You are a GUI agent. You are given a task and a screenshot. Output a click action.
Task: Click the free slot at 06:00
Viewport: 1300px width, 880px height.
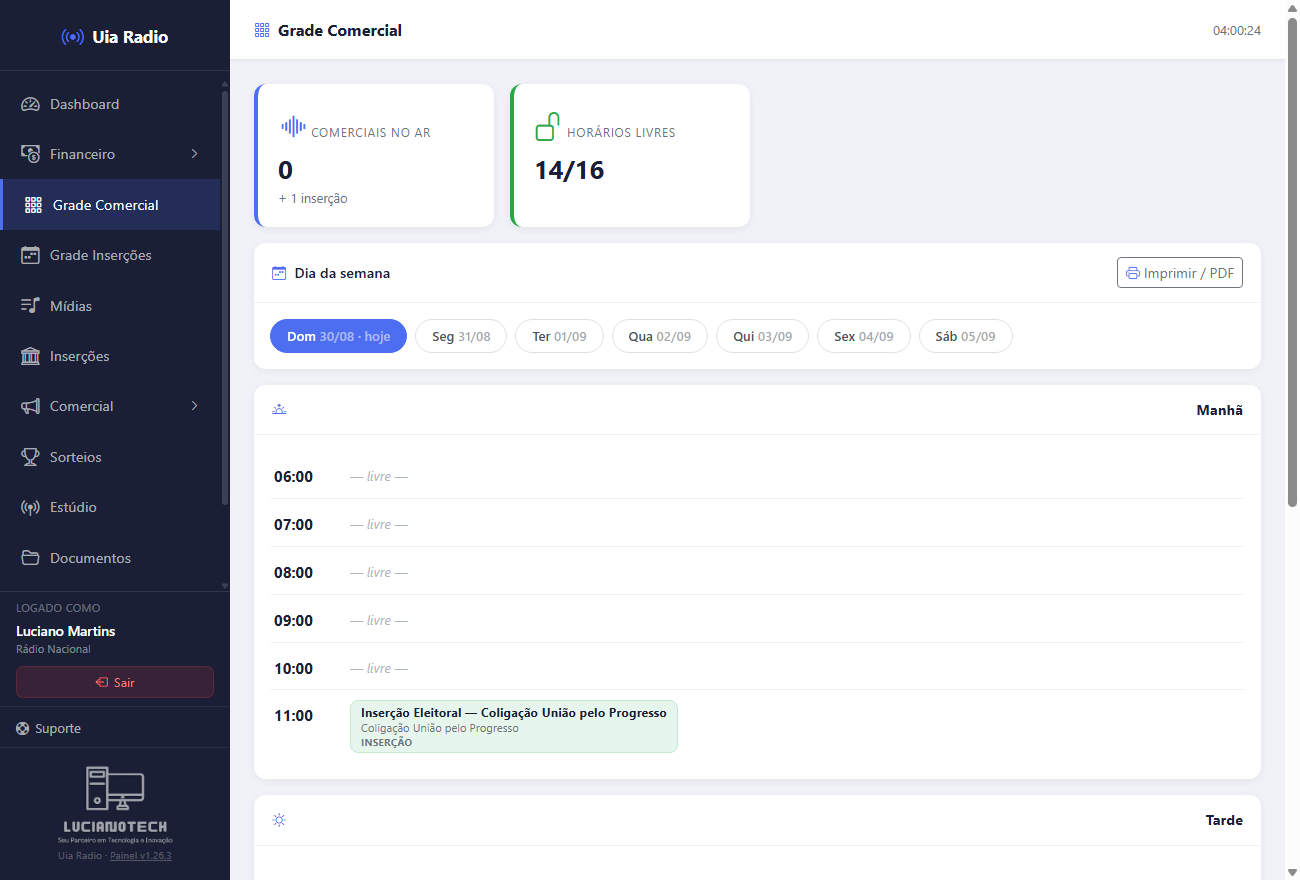coord(379,477)
